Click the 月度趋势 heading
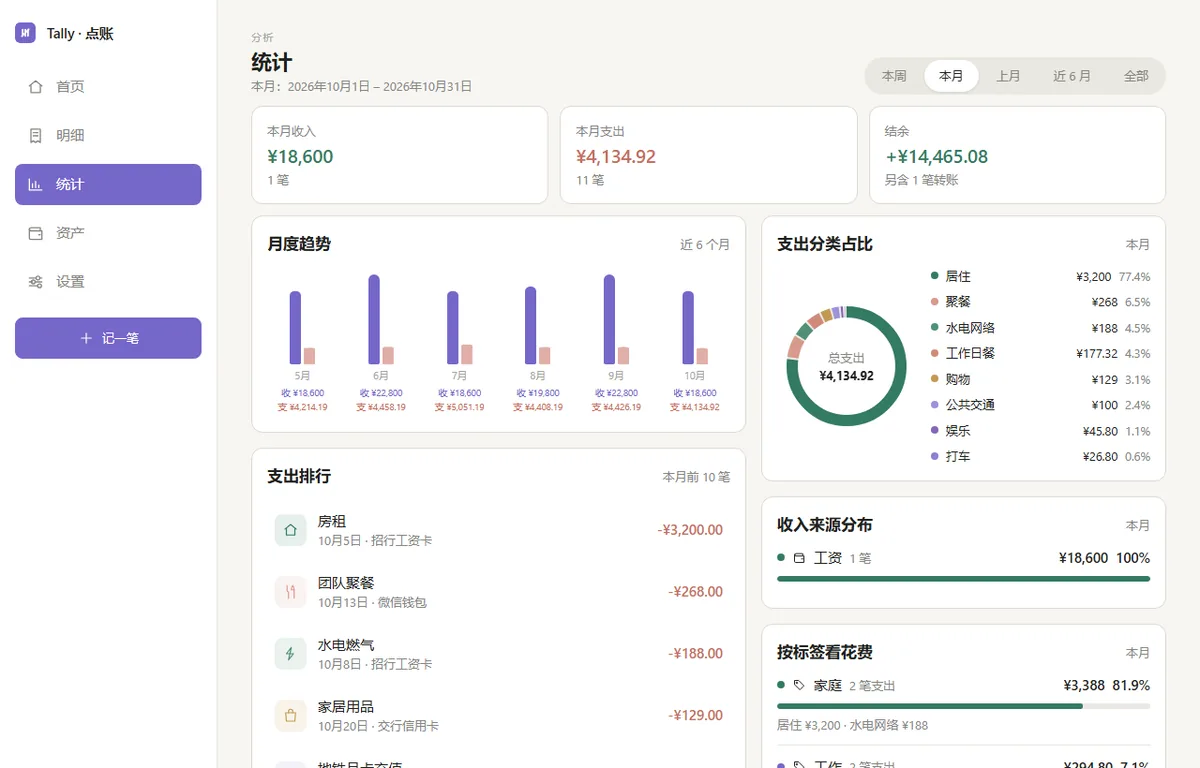 [299, 243]
